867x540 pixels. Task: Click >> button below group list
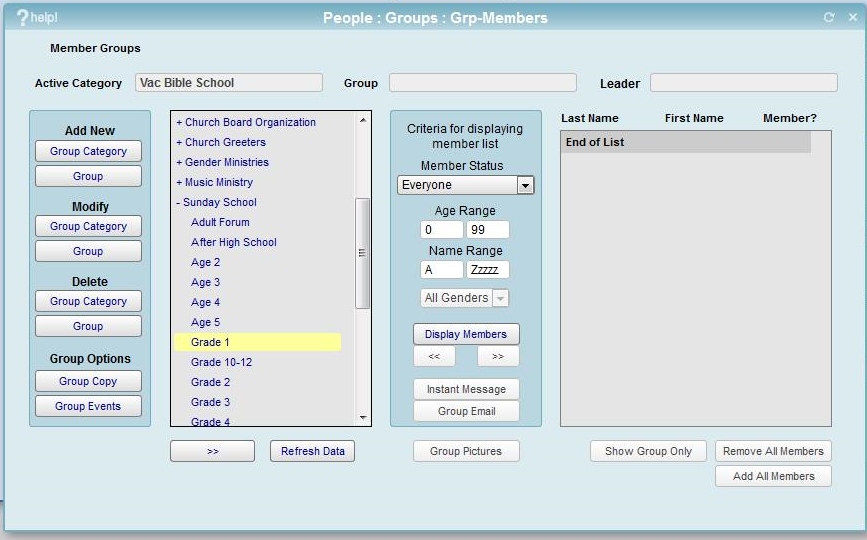click(212, 451)
